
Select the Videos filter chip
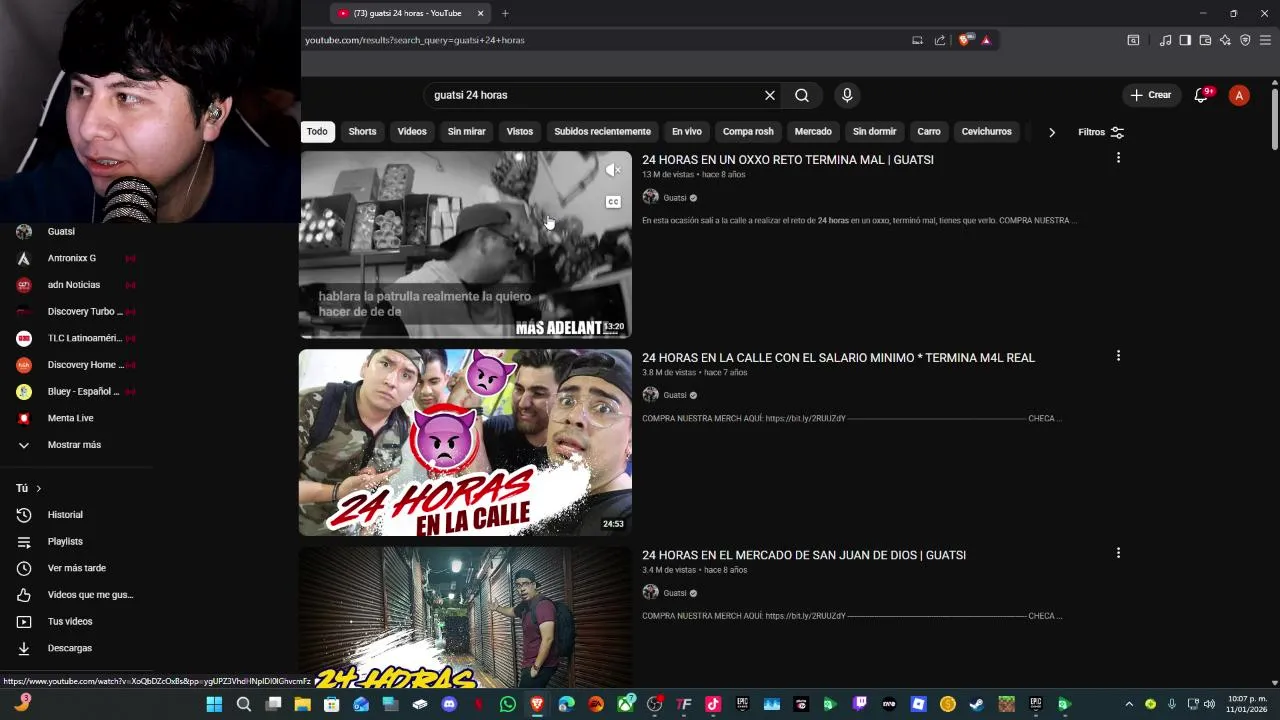coord(412,132)
